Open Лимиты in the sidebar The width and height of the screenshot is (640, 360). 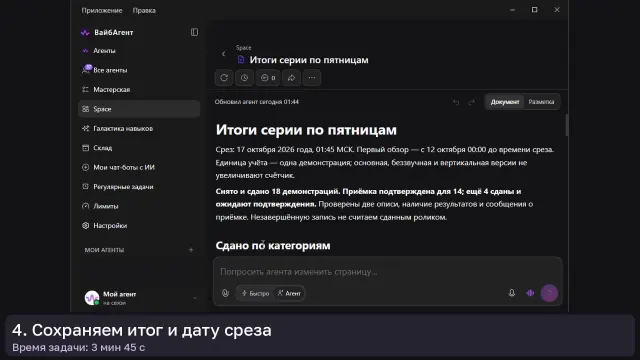coord(139,206)
